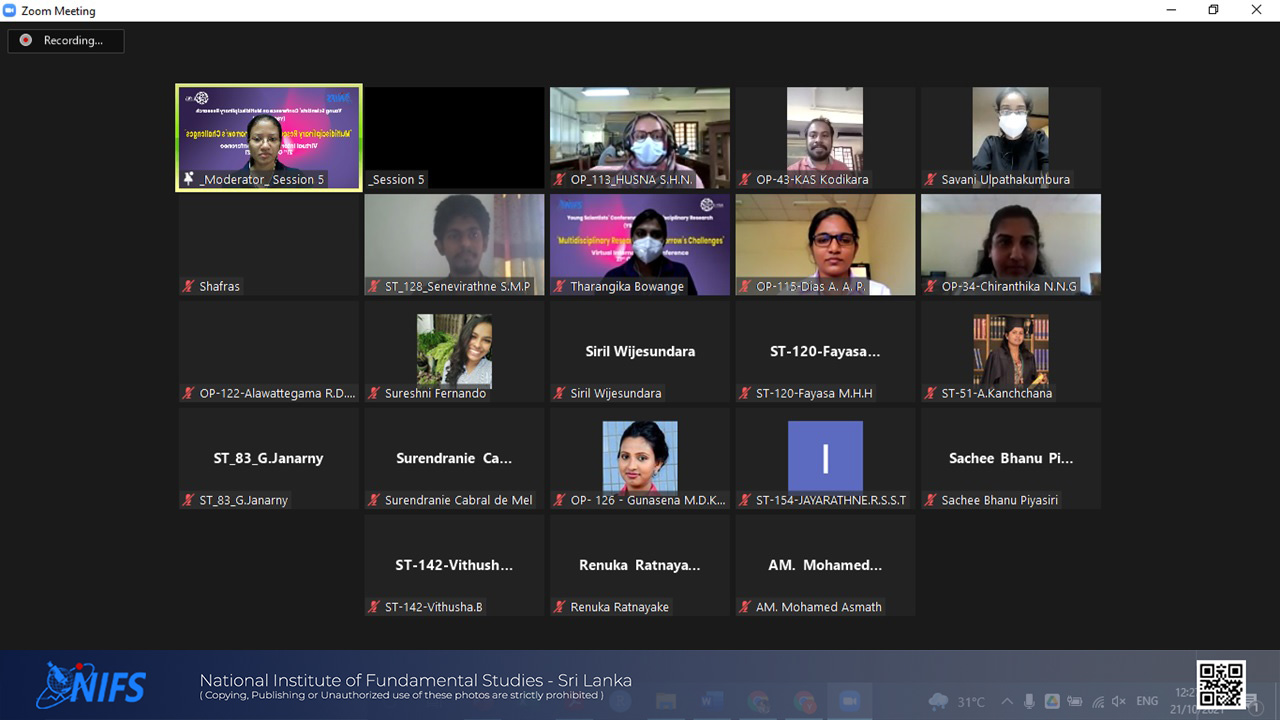Click the pin icon on Moderator Session 5

pyautogui.click(x=188, y=179)
